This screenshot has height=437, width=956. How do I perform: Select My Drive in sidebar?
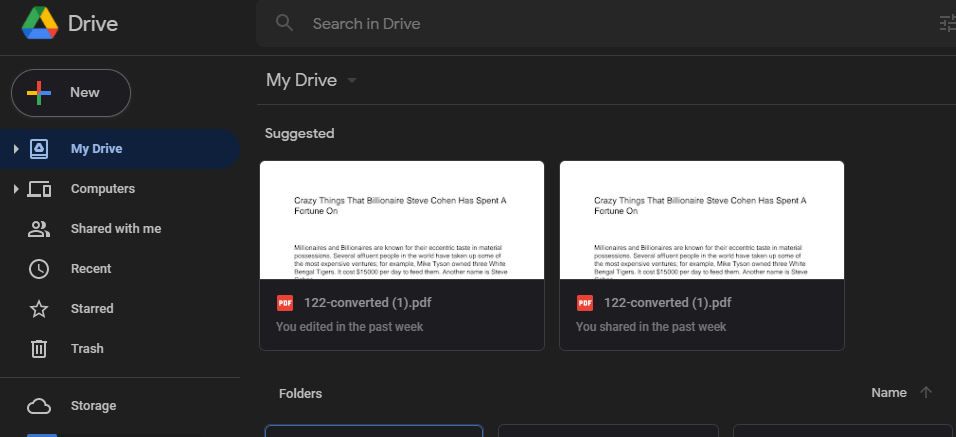[120, 149]
